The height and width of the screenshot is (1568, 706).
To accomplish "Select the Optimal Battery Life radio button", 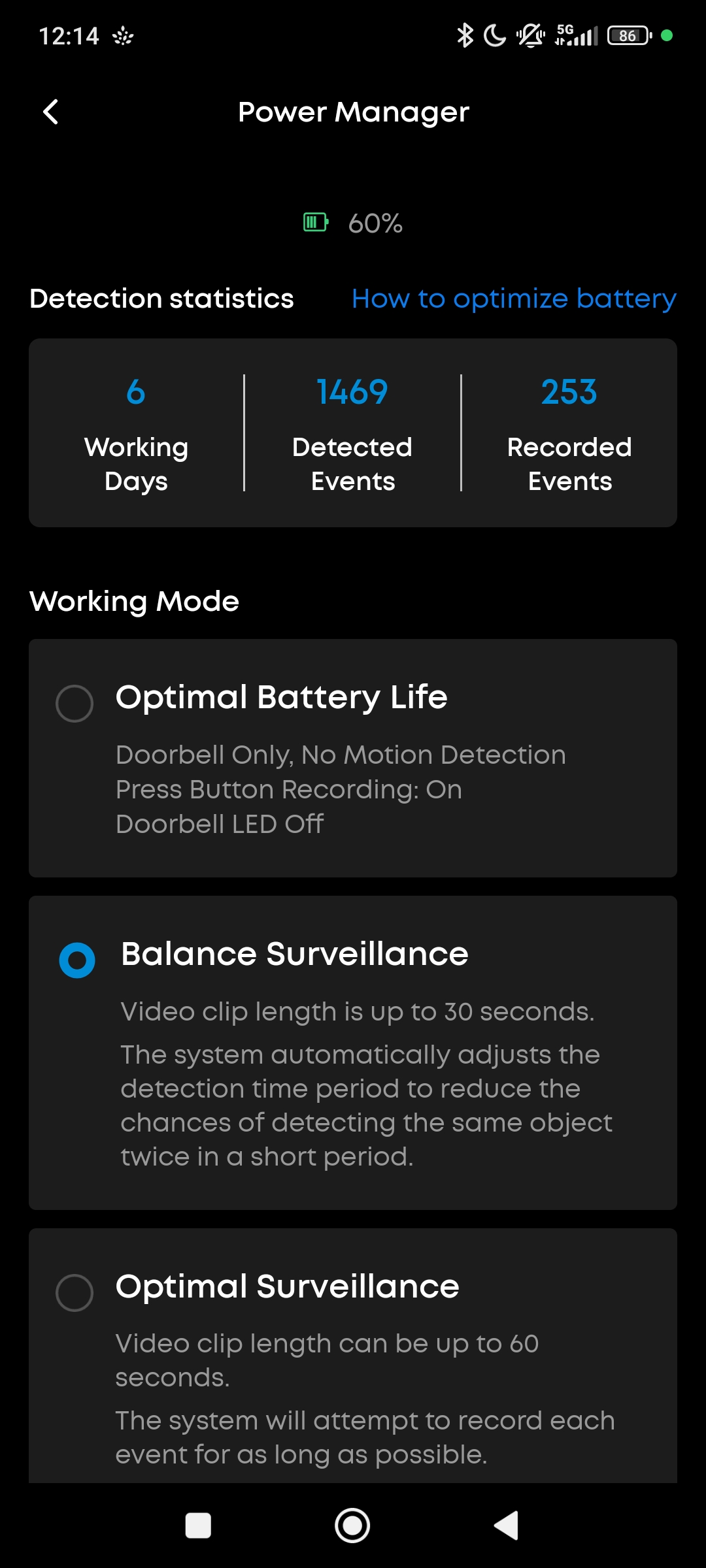I will 75,704.
